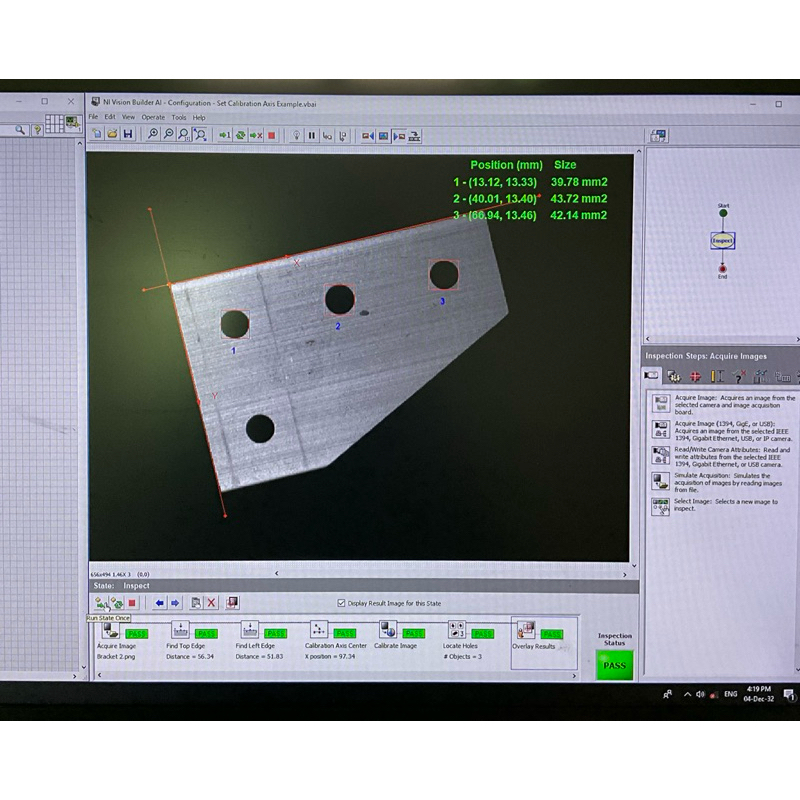Select the Calibrate Image step

[x=387, y=630]
